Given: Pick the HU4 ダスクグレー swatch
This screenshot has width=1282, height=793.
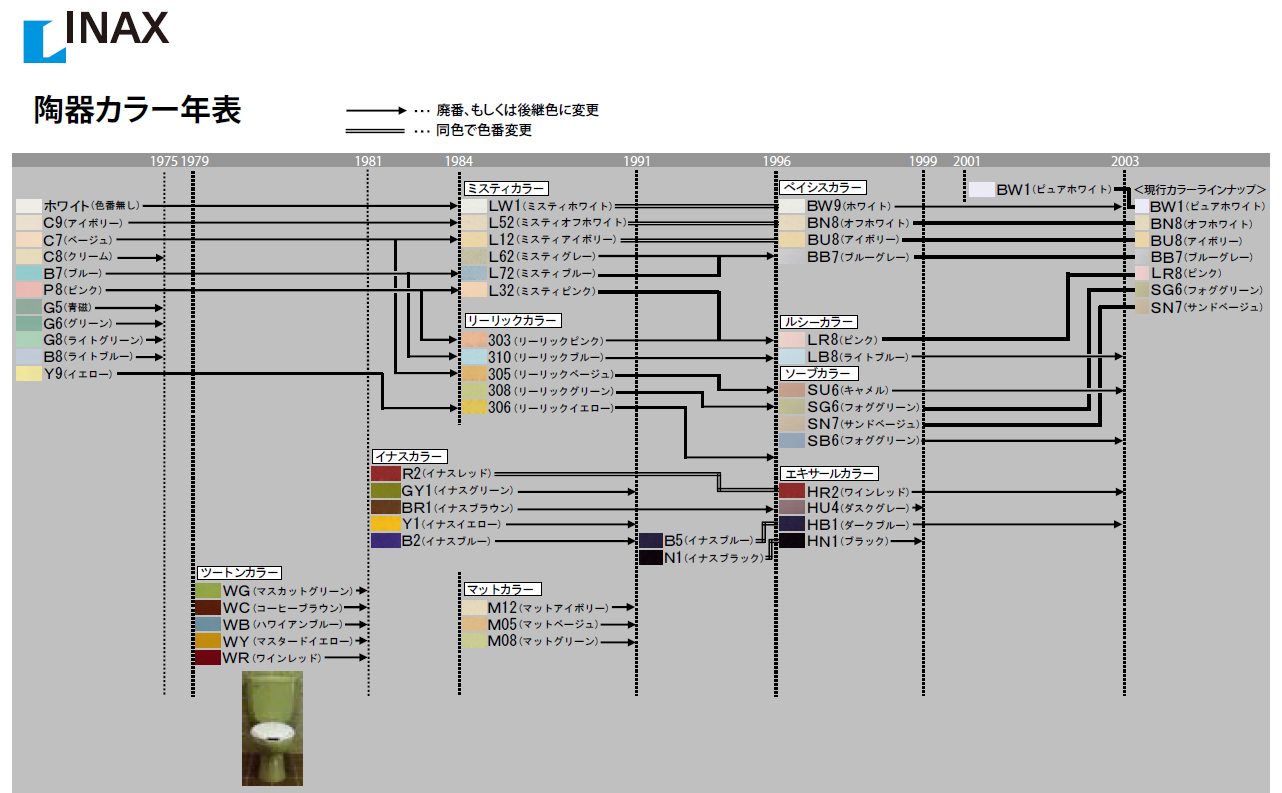Looking at the screenshot, I should 792,508.
